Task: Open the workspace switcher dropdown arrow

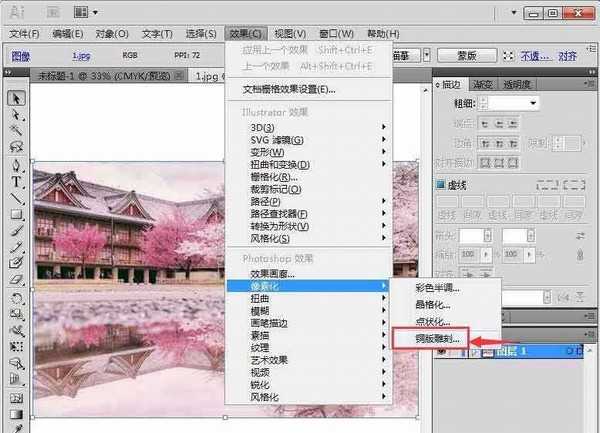Action: point(514,12)
